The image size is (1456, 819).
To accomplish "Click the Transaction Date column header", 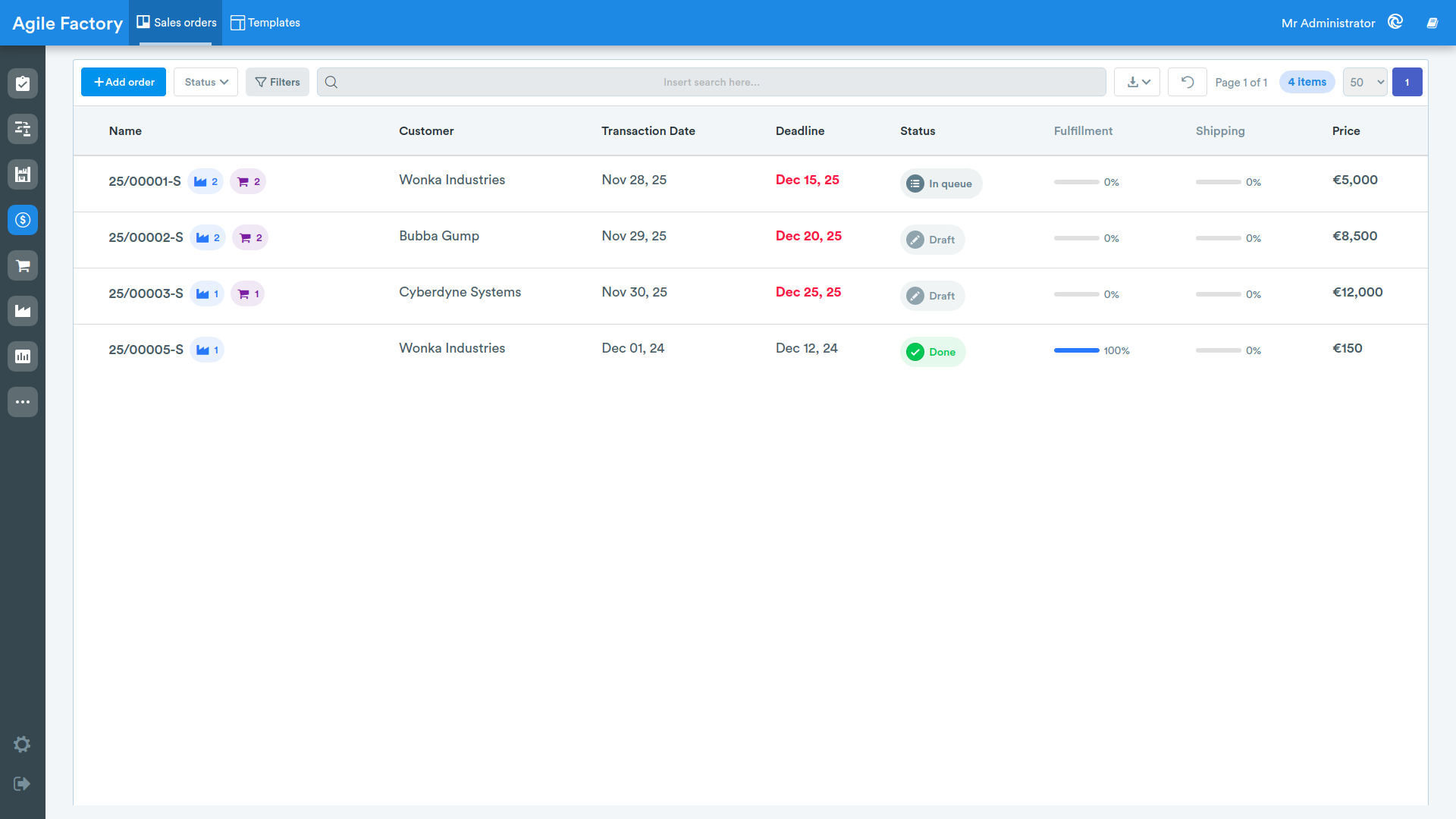I will pyautogui.click(x=648, y=130).
